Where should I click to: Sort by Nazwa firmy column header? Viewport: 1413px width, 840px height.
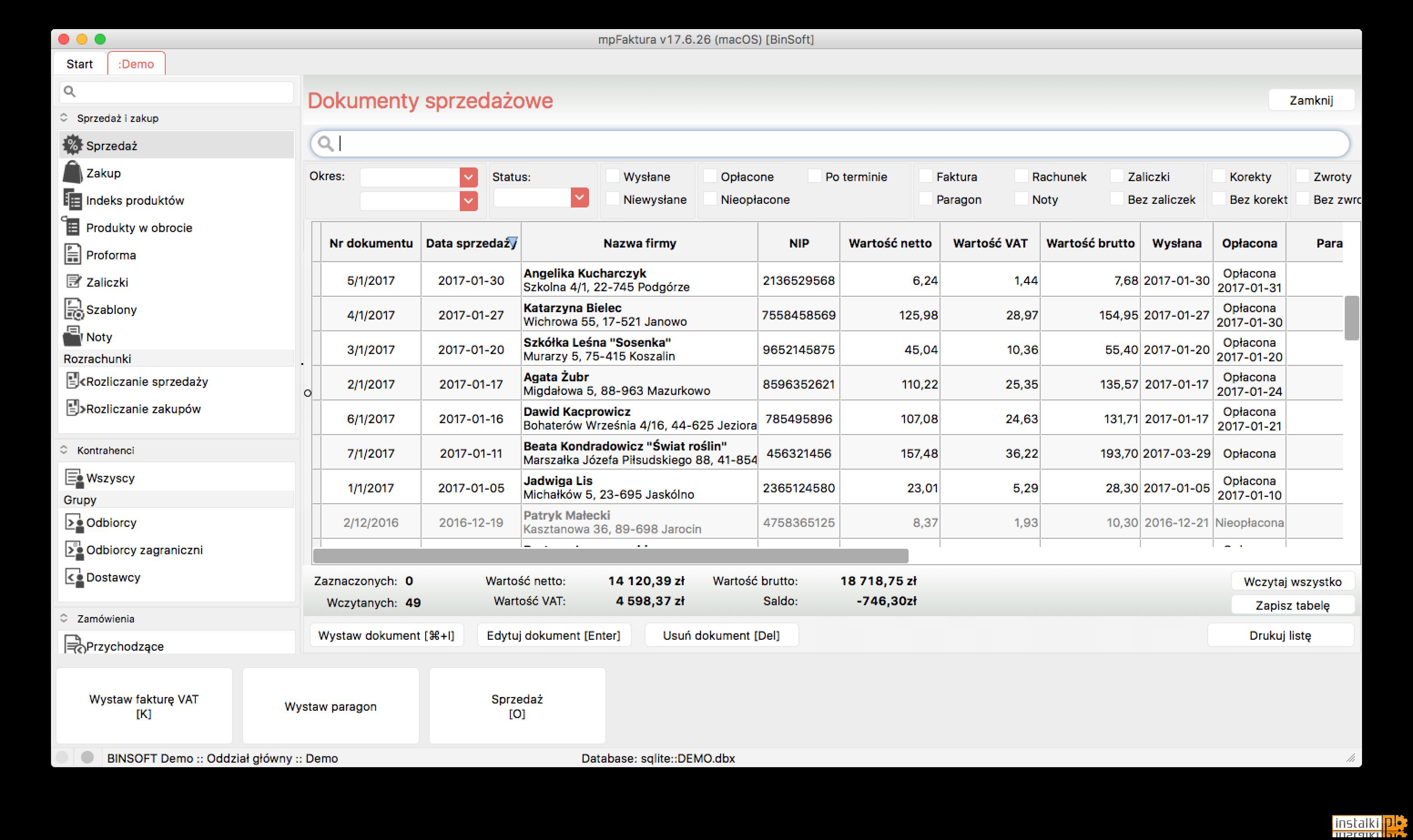[x=640, y=243]
